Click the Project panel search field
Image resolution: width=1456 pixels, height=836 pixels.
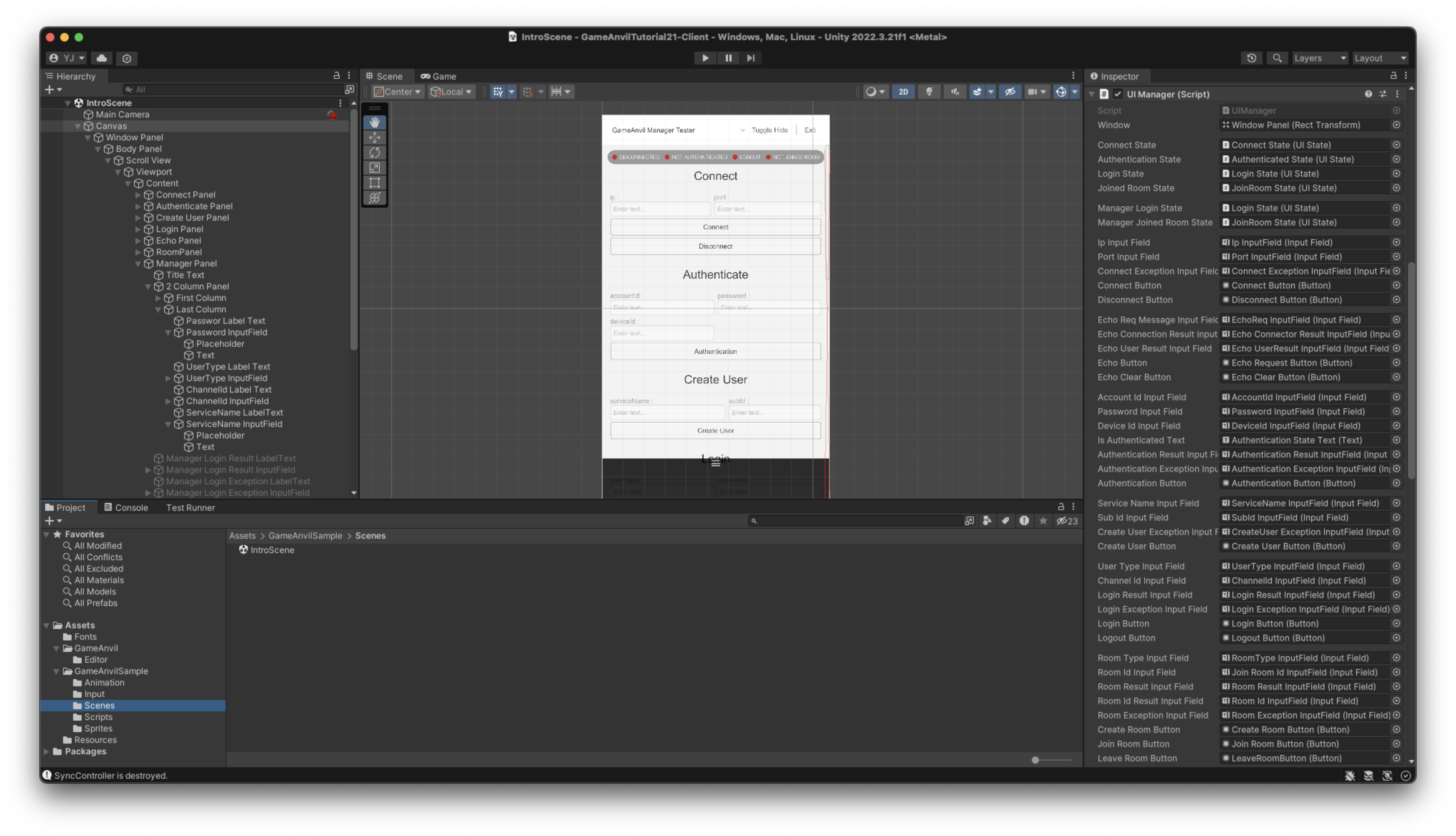856,521
